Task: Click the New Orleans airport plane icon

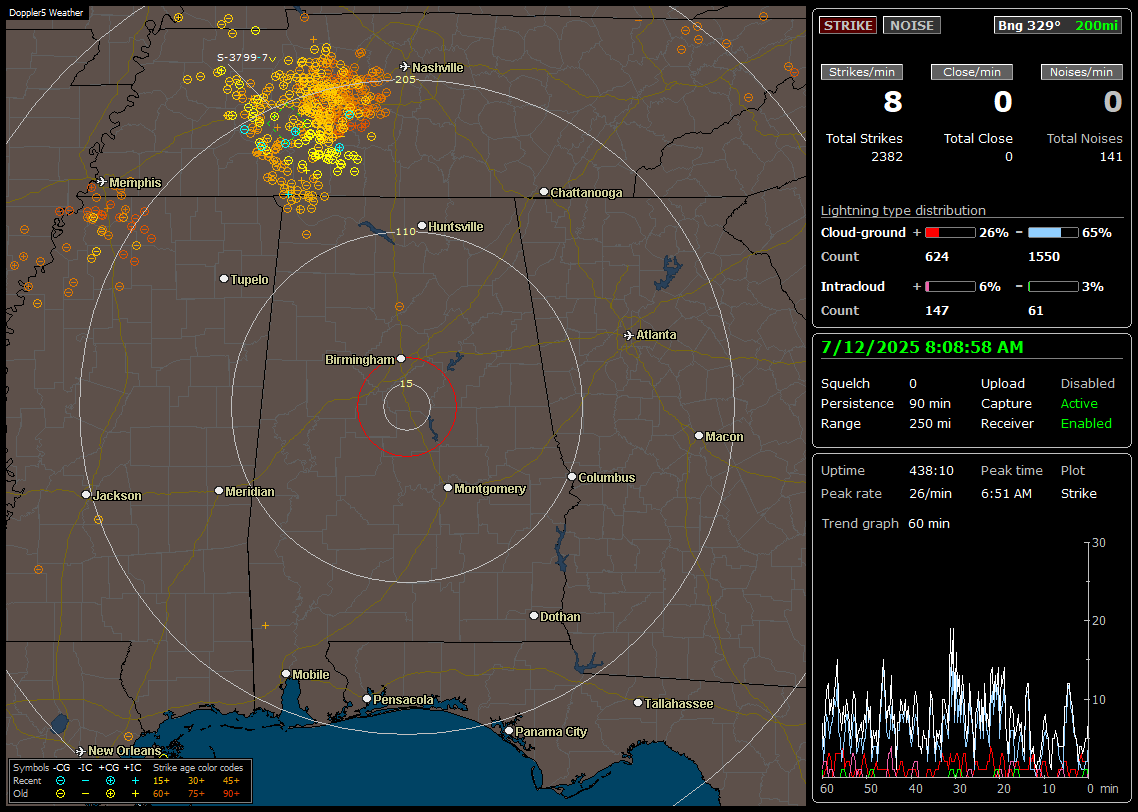Action: (x=80, y=751)
